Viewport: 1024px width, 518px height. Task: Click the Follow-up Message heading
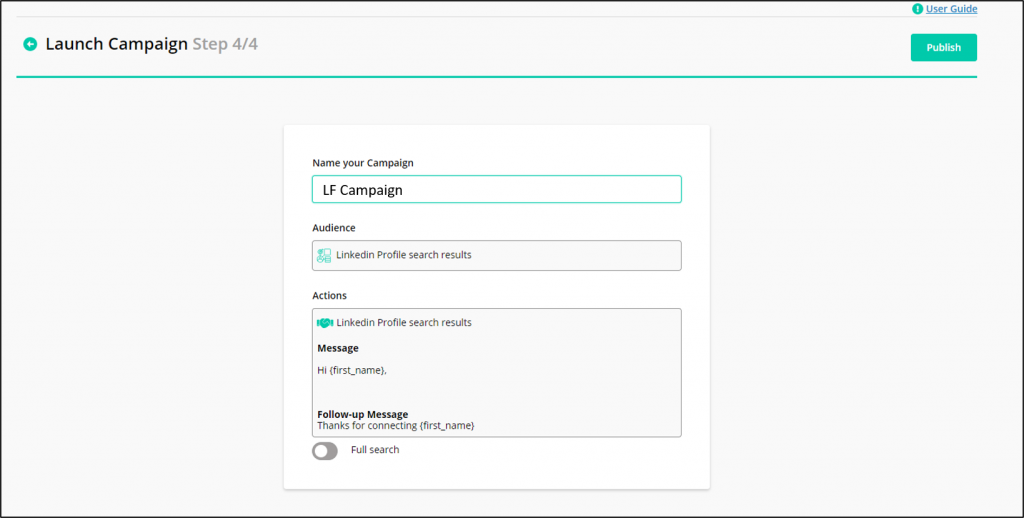pyautogui.click(x=362, y=414)
